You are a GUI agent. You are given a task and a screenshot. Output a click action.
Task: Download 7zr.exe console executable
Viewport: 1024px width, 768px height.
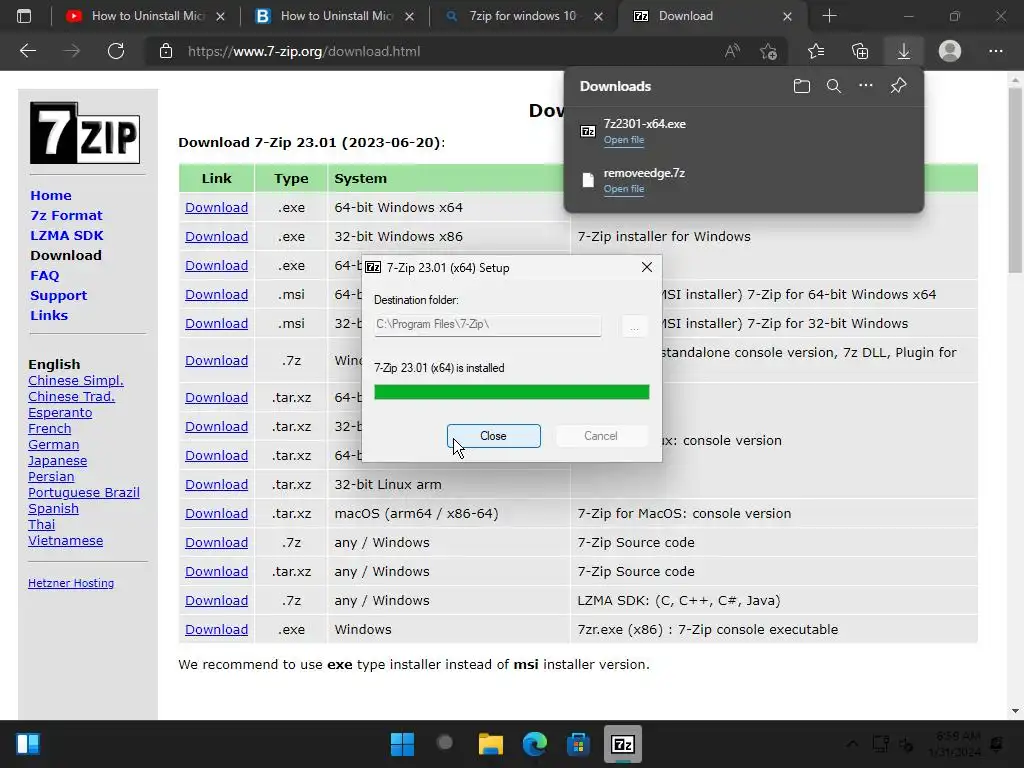[216, 630]
